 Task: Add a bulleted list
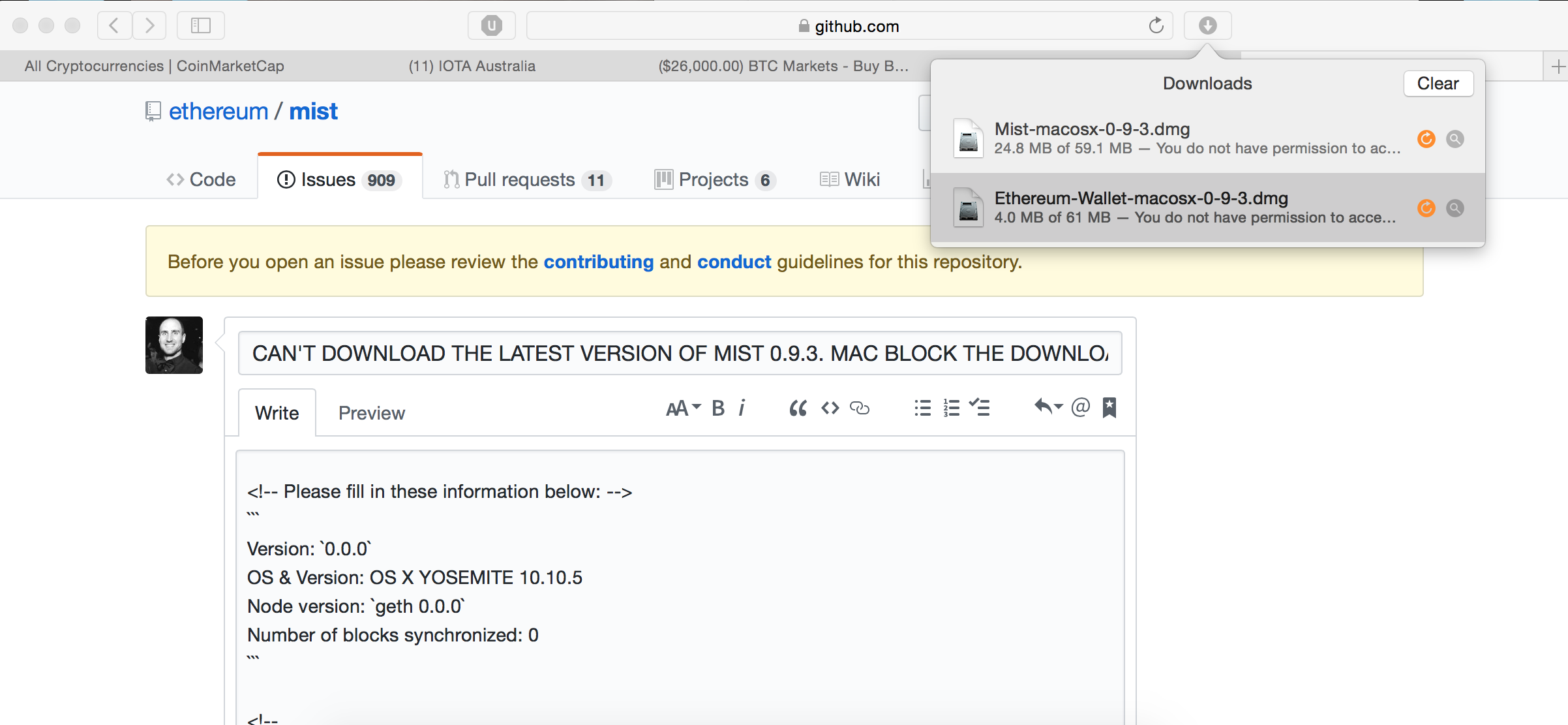point(922,408)
